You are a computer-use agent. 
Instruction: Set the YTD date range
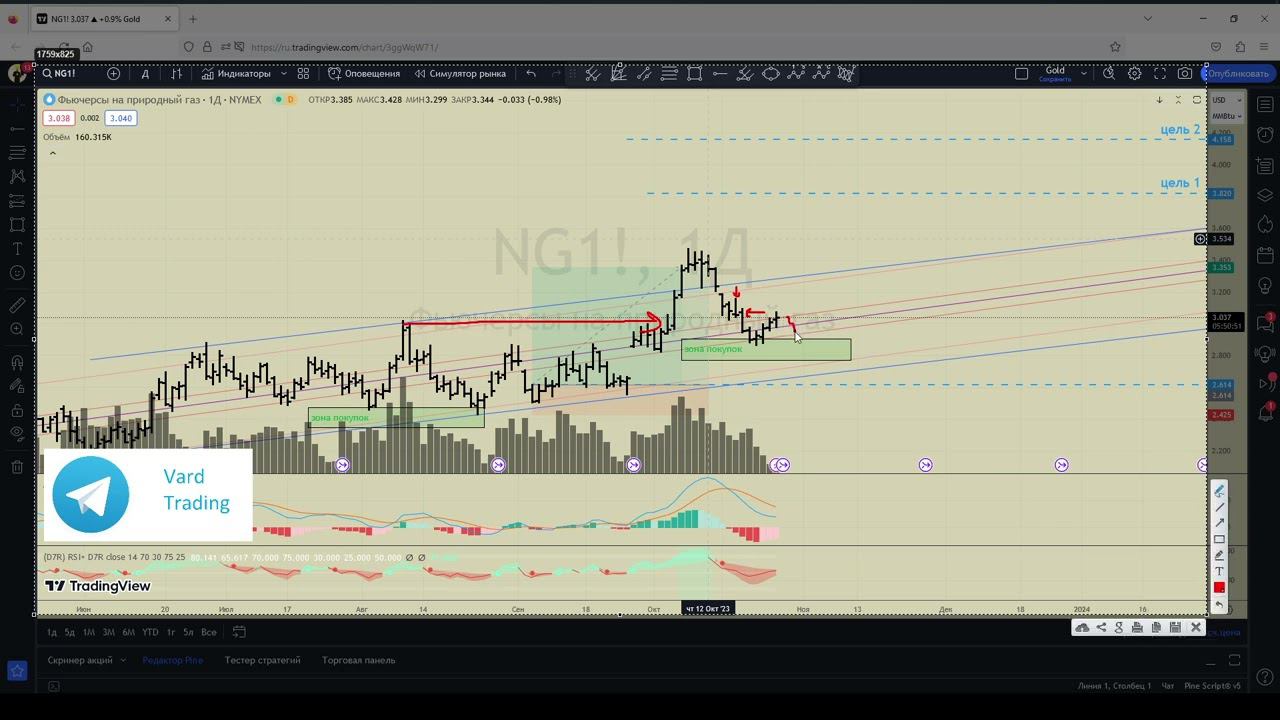pos(150,632)
